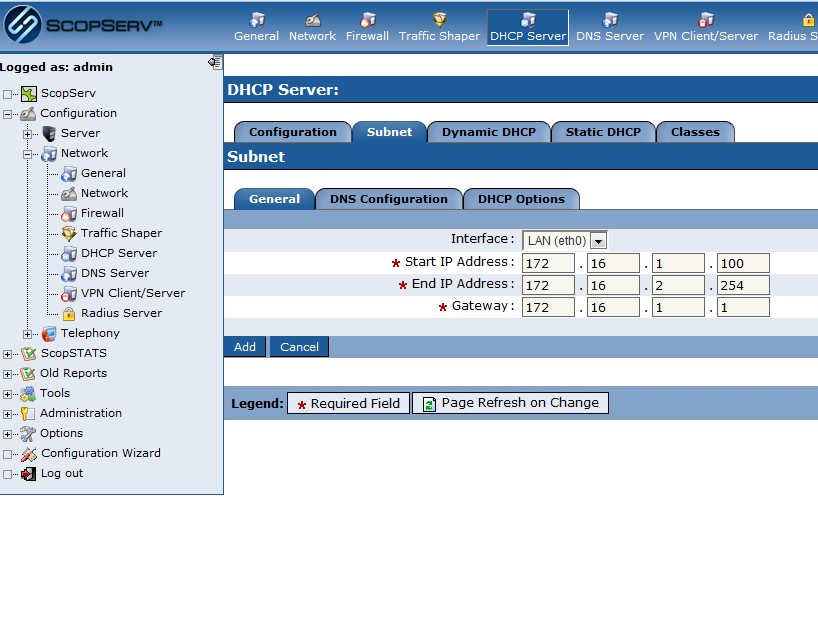The width and height of the screenshot is (818, 627).
Task: Switch to the Dynamic DHCP tab
Action: (489, 132)
